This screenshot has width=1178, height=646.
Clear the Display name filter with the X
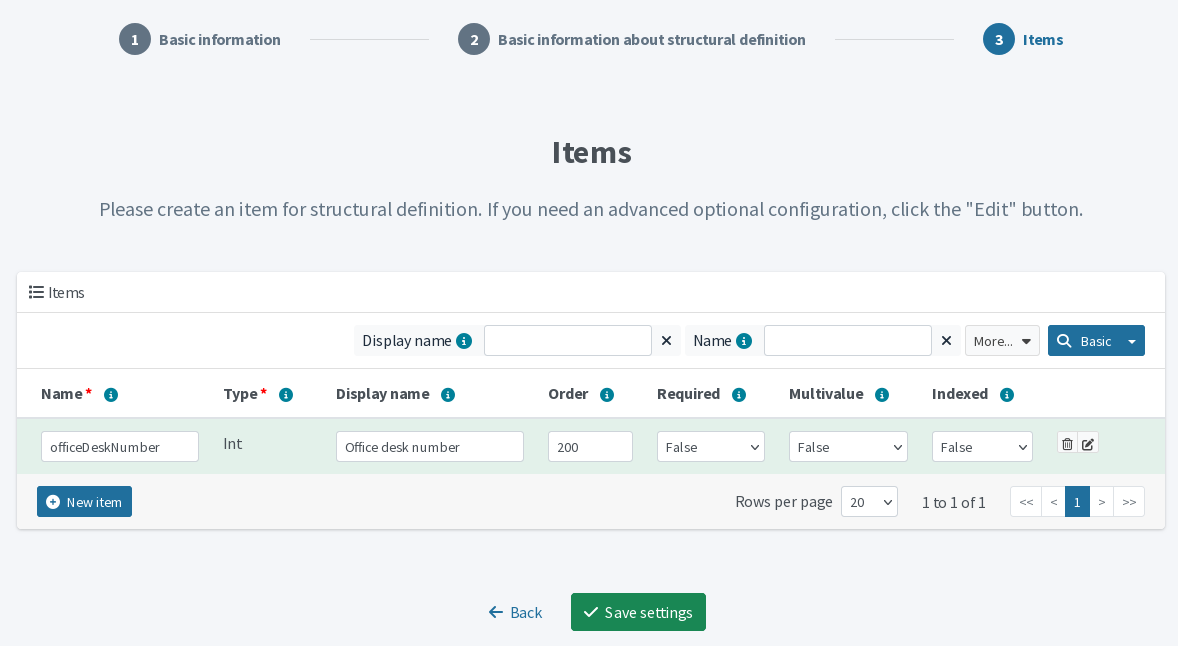[x=666, y=340]
